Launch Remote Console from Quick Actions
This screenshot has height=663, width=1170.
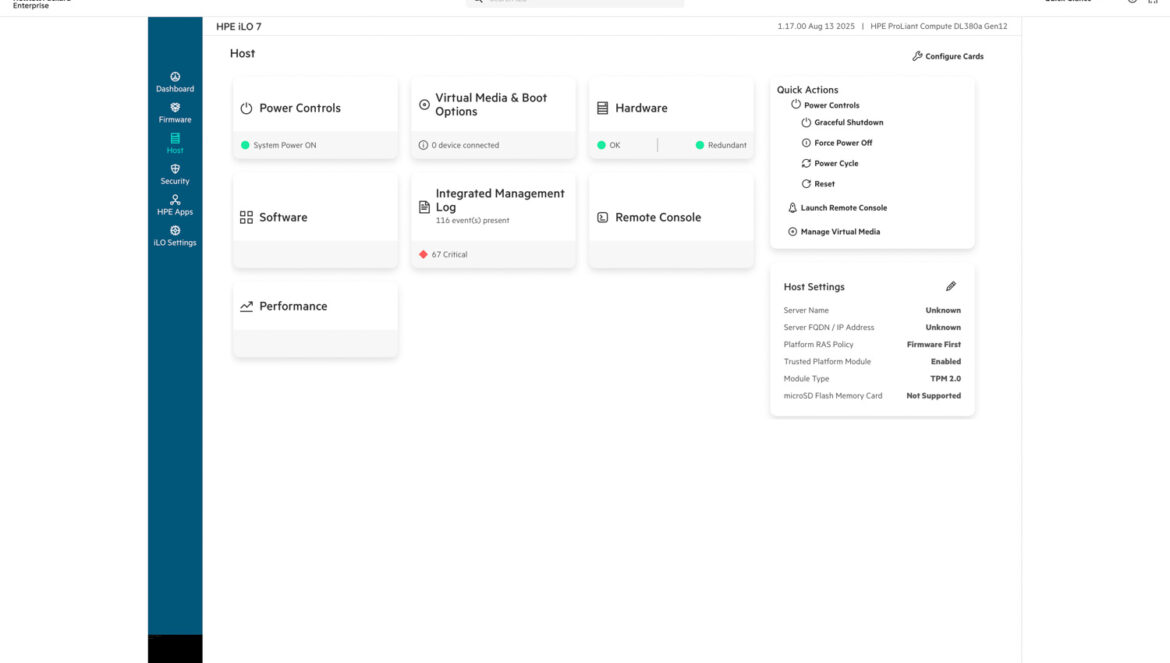click(842, 208)
